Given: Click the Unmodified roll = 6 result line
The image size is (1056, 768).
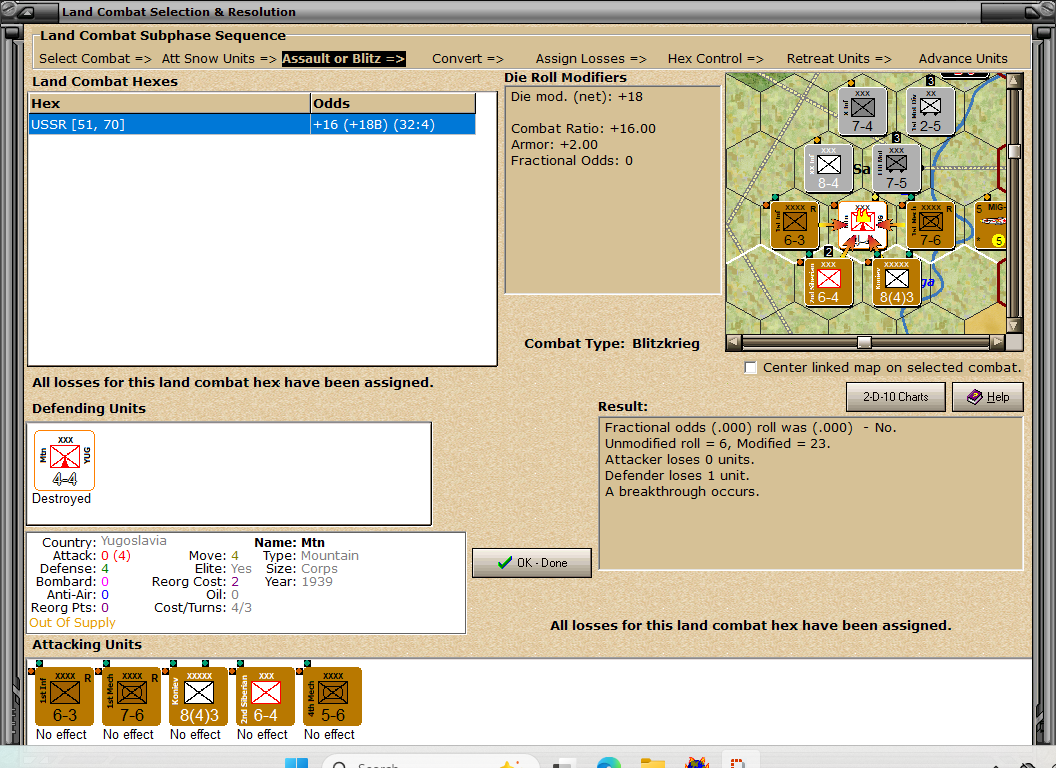Looking at the screenshot, I should (717, 444).
